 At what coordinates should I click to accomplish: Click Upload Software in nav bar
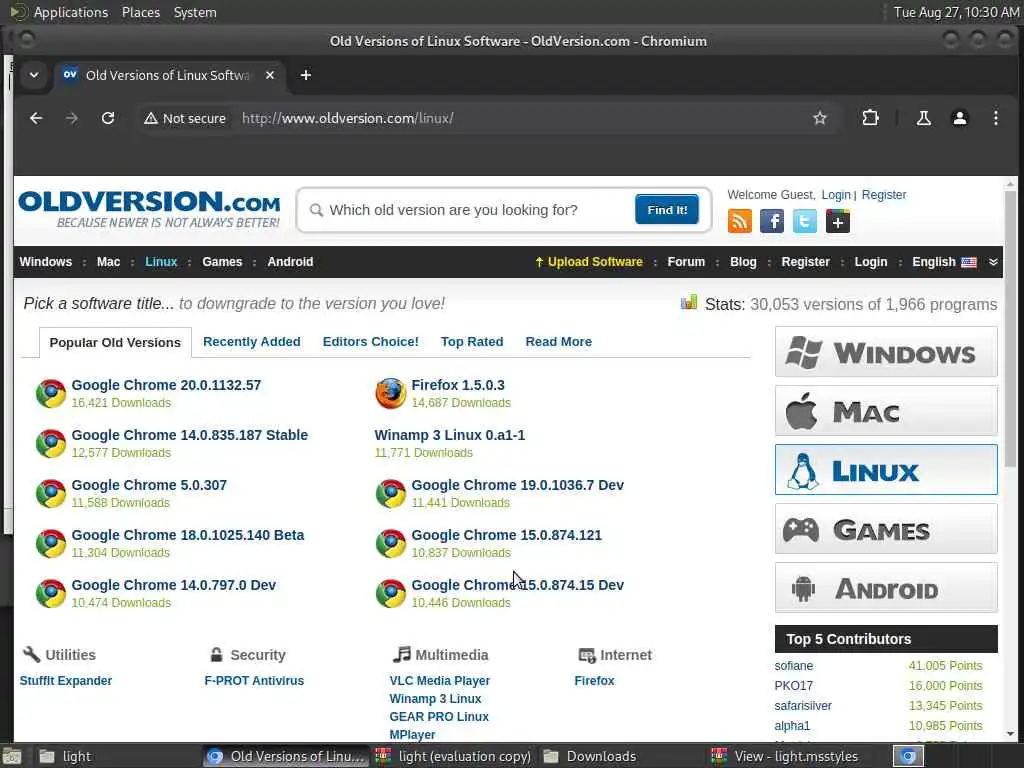588,262
